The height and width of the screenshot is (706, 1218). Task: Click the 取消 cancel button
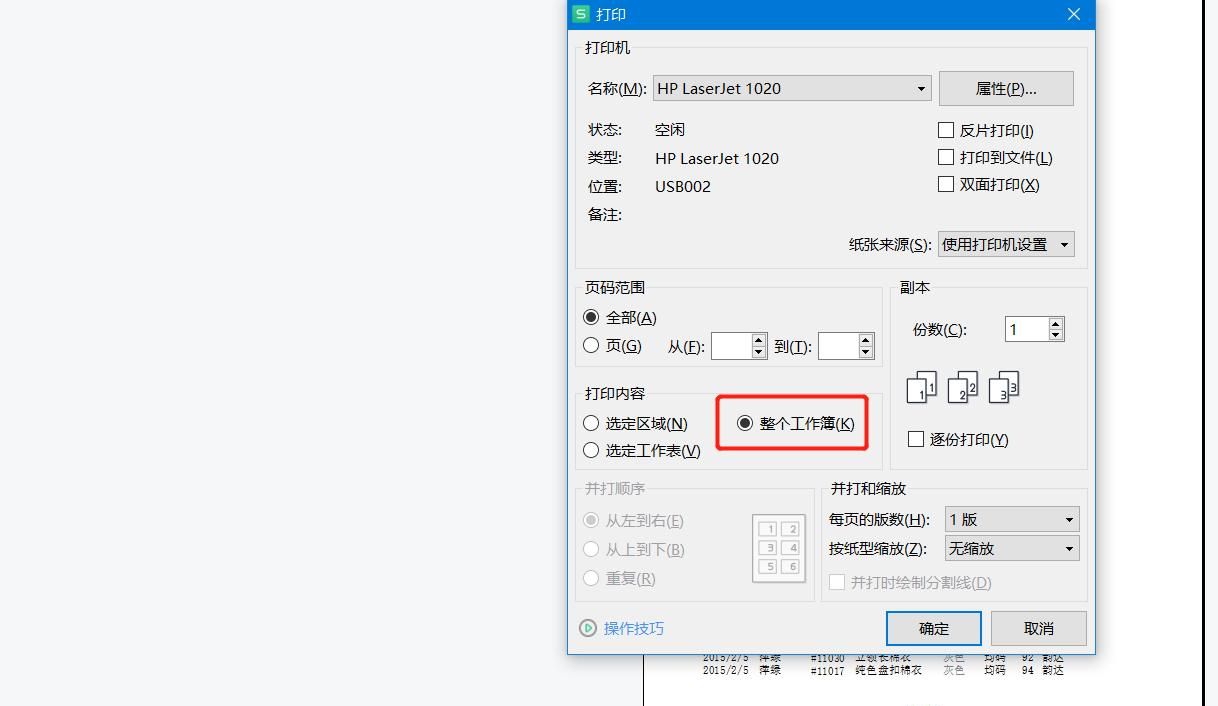pos(1037,628)
